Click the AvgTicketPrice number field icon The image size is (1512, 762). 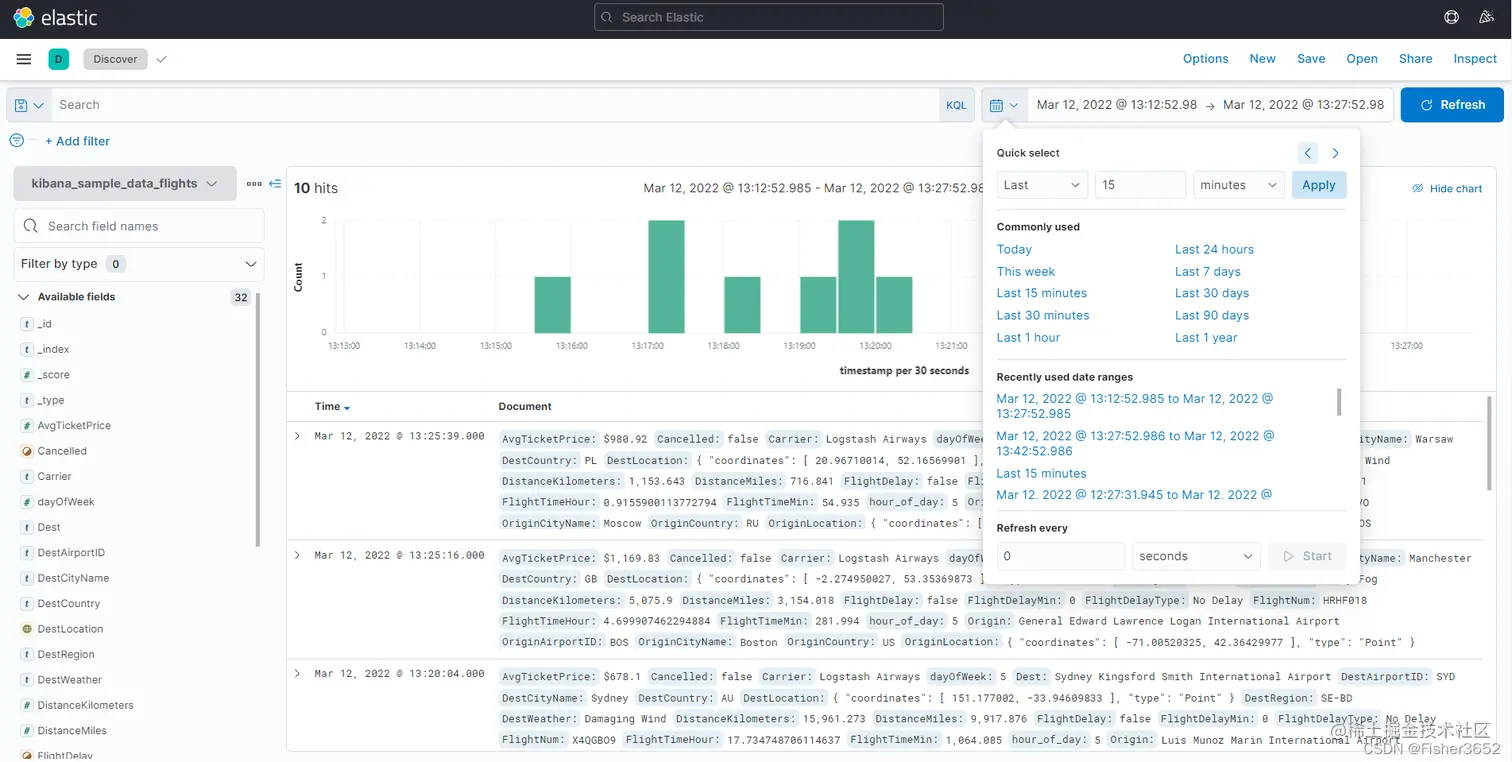click(27, 426)
